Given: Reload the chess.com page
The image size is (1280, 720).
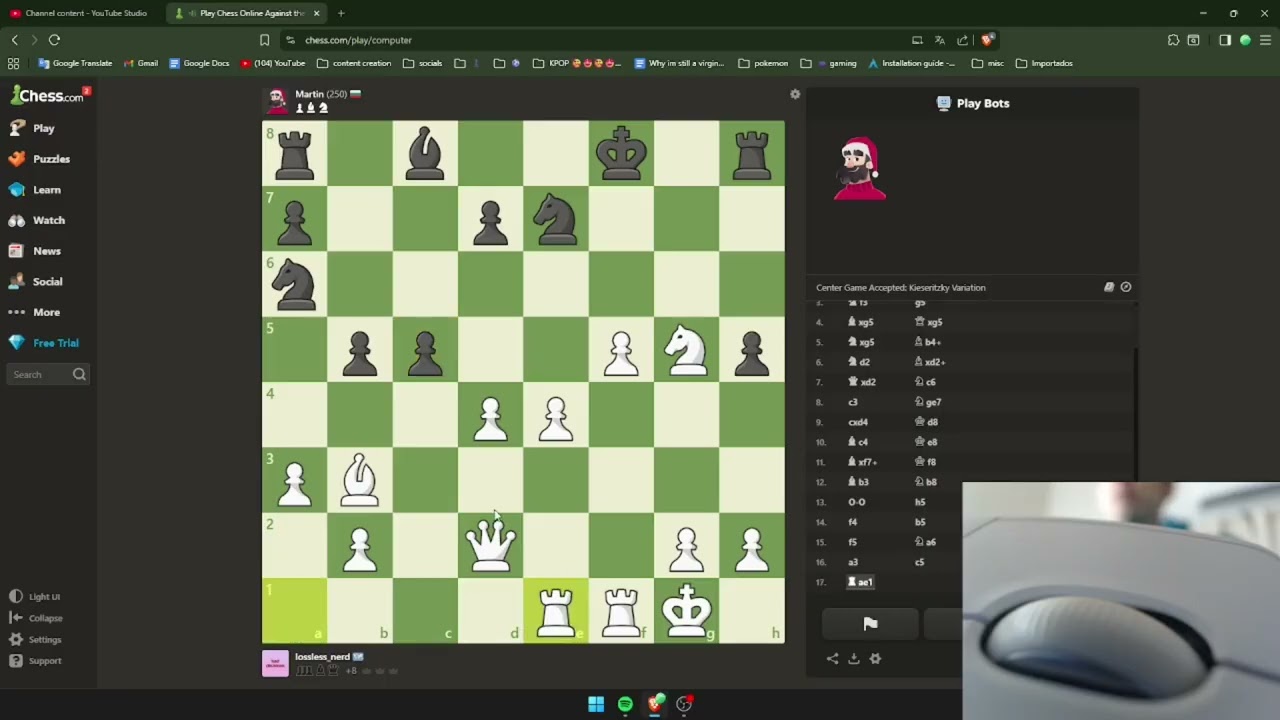Looking at the screenshot, I should (54, 40).
